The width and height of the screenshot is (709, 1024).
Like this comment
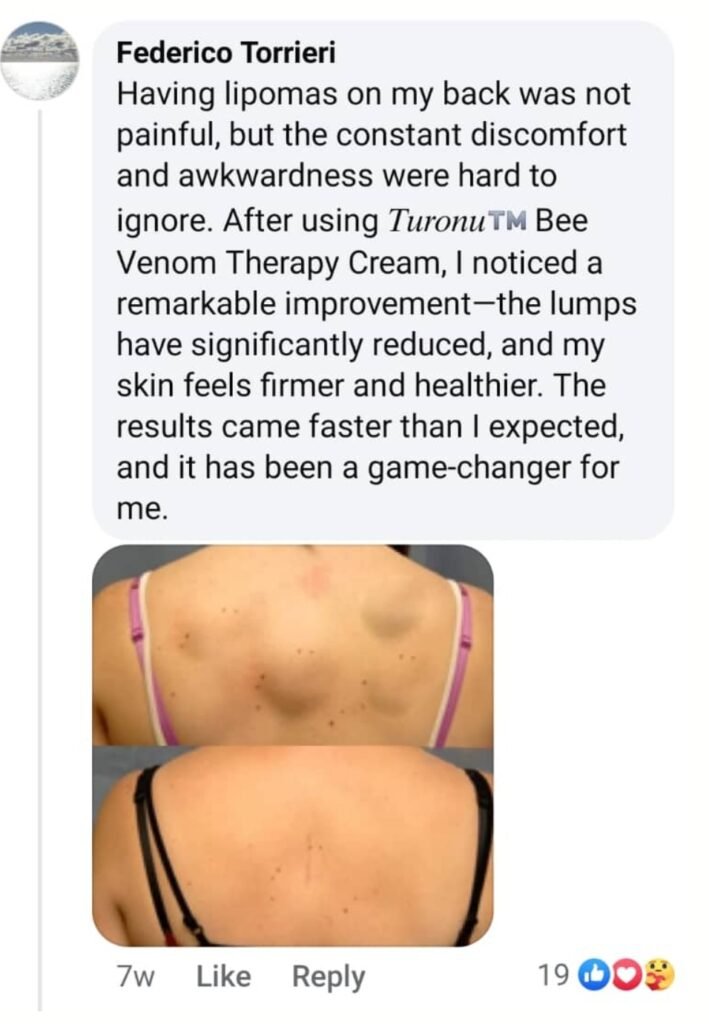[223, 976]
